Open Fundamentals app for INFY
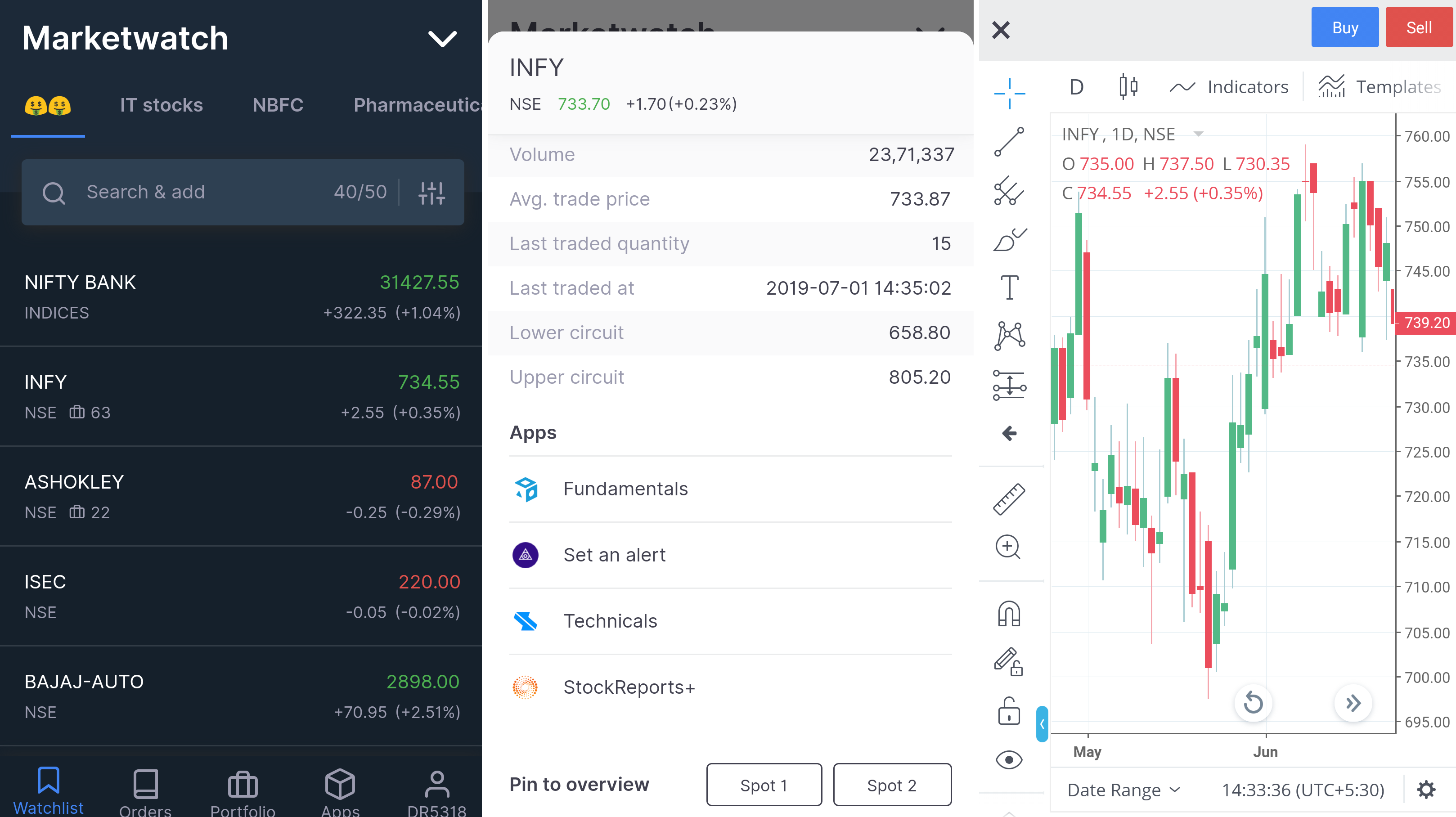 pyautogui.click(x=730, y=489)
